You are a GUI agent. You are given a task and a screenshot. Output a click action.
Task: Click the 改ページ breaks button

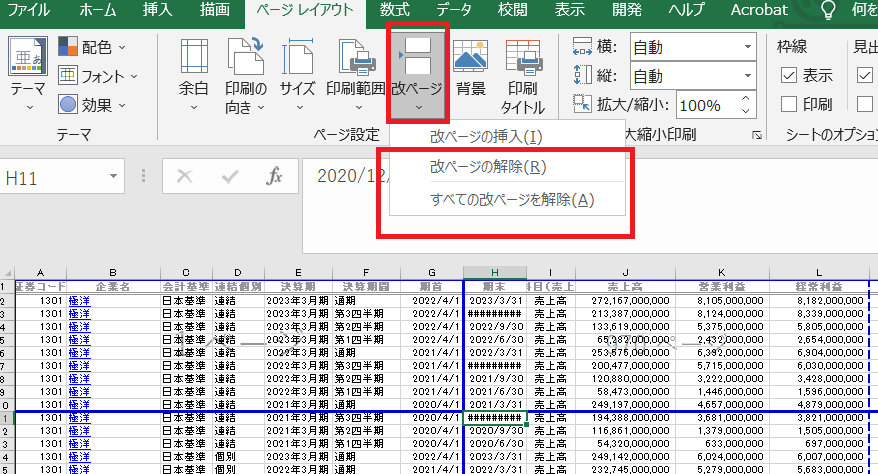[x=417, y=73]
